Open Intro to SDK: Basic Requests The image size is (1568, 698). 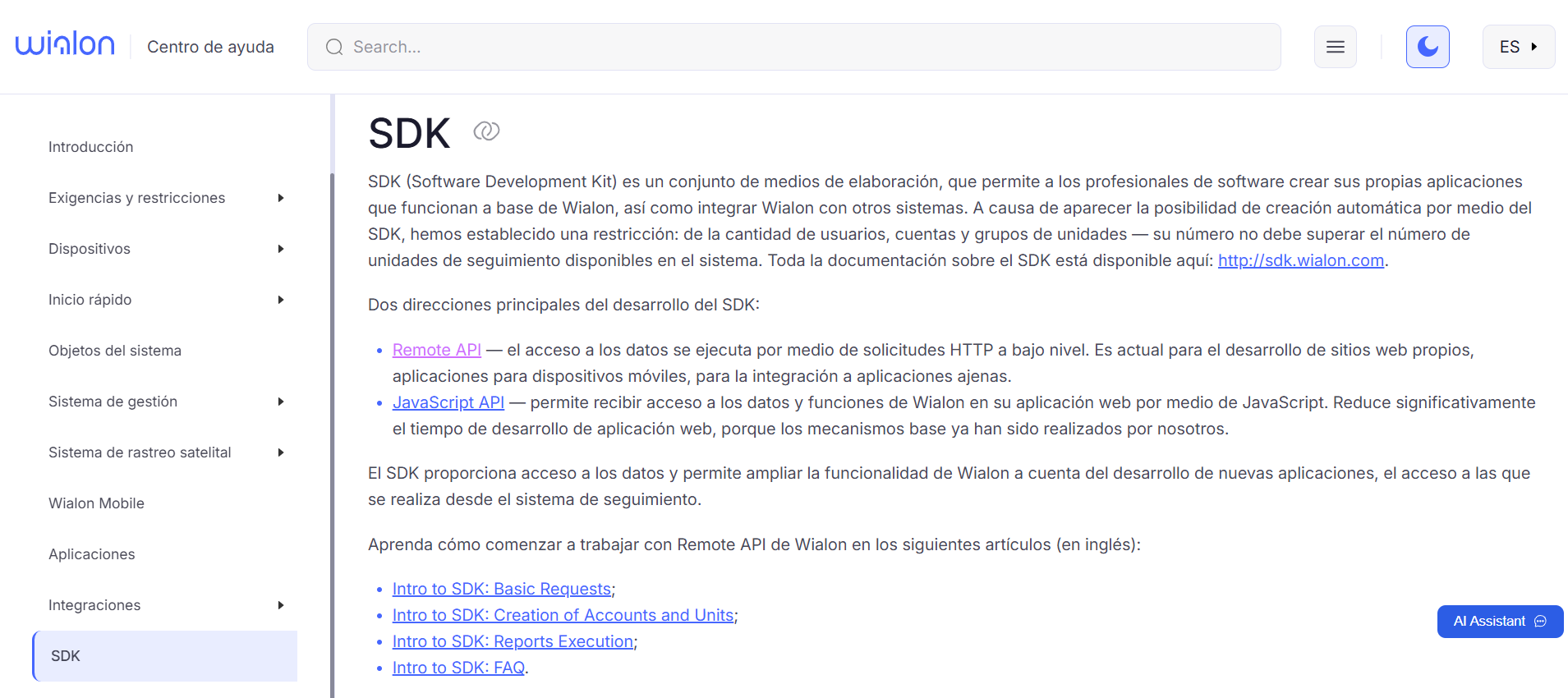501,589
